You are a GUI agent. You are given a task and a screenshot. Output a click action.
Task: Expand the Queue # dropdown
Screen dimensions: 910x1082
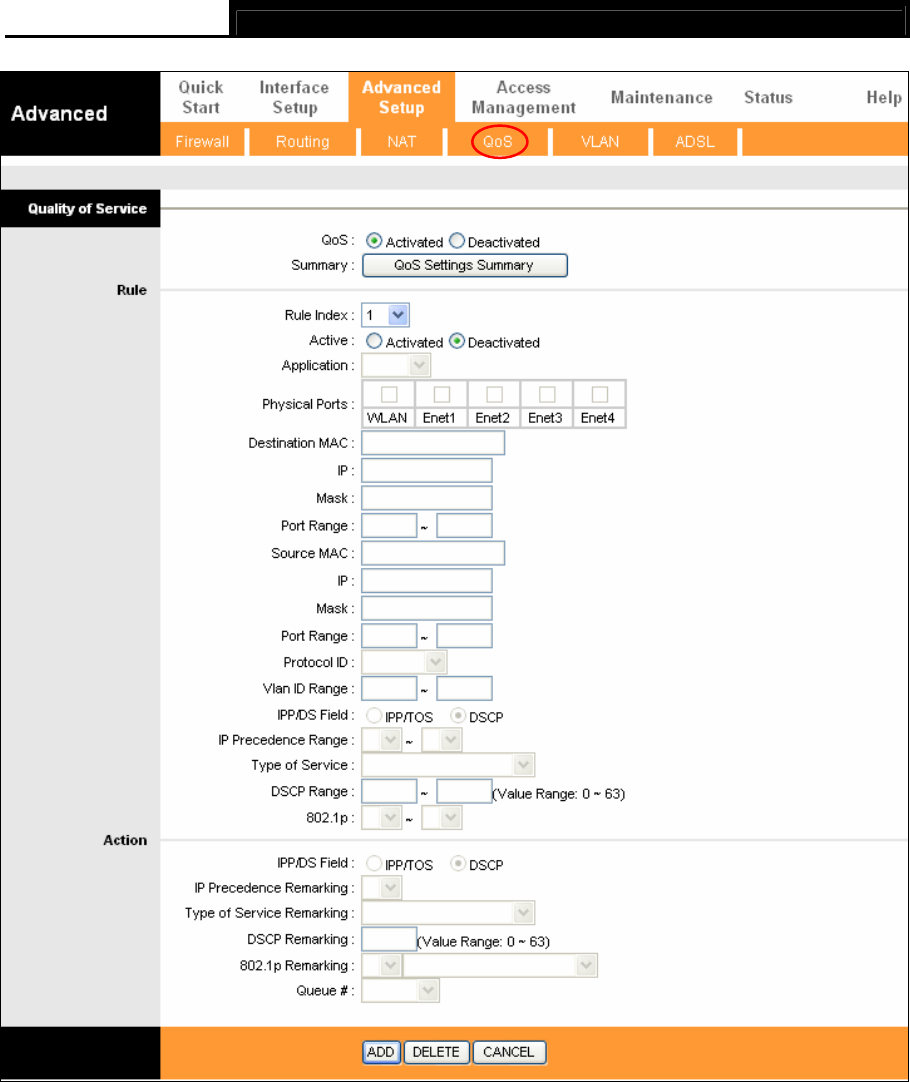point(401,990)
